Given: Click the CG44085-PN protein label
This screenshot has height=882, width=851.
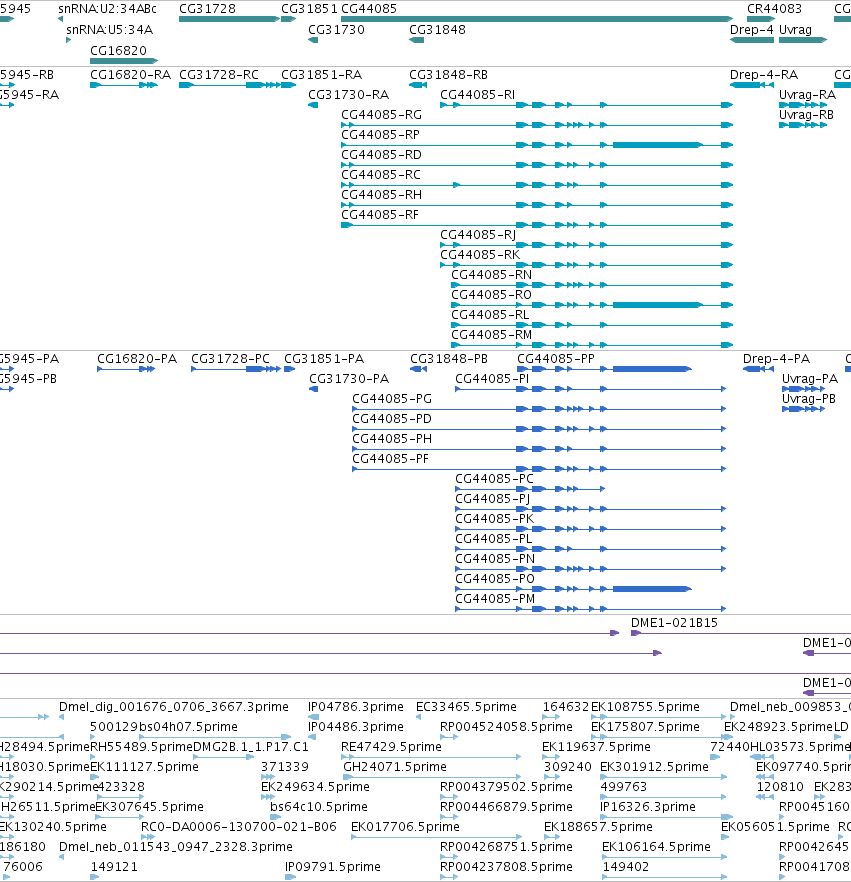Looking at the screenshot, I should point(495,559).
